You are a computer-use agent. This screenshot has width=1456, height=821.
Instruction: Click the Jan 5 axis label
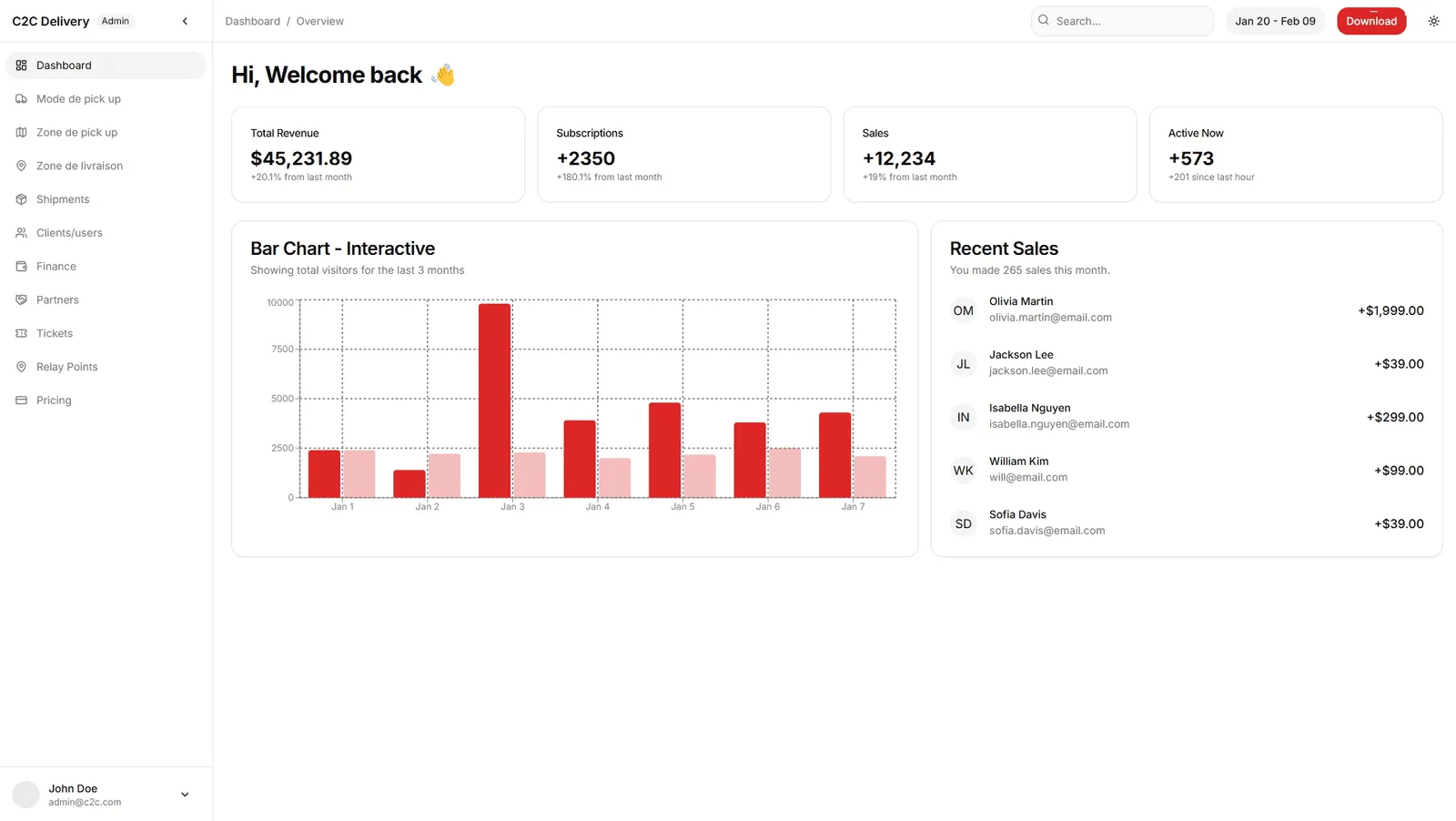682,507
